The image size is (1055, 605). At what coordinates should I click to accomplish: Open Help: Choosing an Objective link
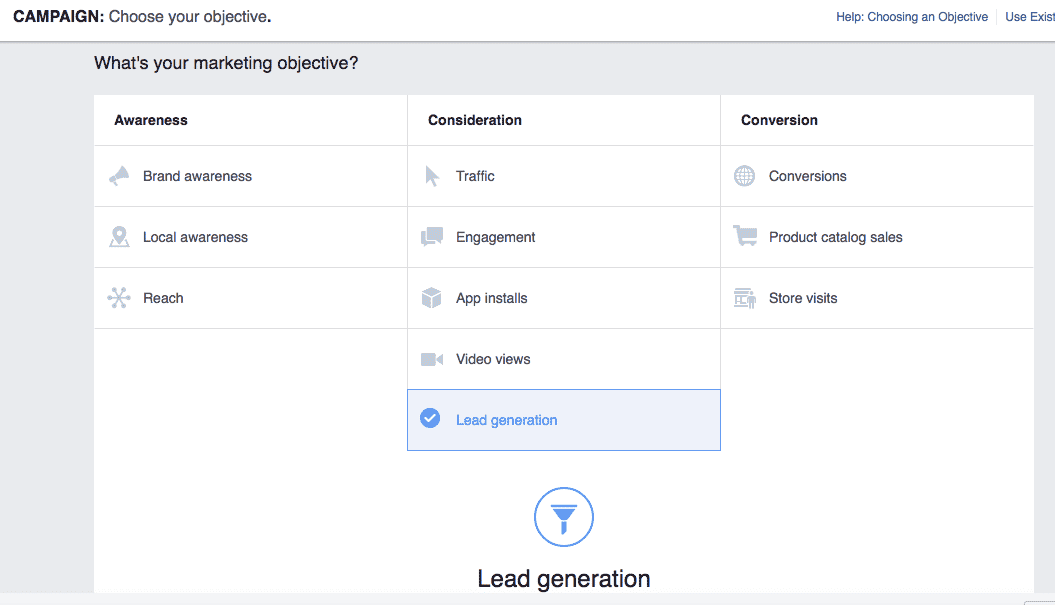coord(912,17)
